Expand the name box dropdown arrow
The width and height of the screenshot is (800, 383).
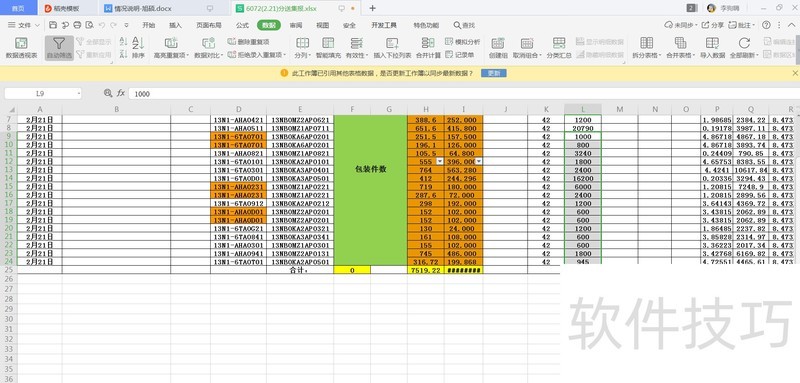(79, 94)
